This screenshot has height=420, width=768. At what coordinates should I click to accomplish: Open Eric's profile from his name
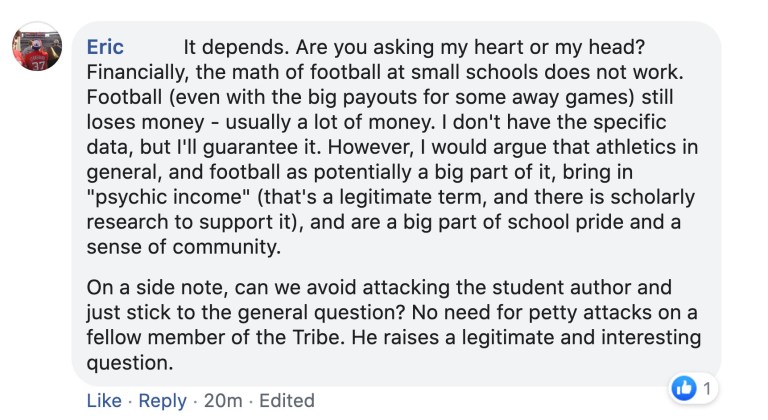point(105,47)
